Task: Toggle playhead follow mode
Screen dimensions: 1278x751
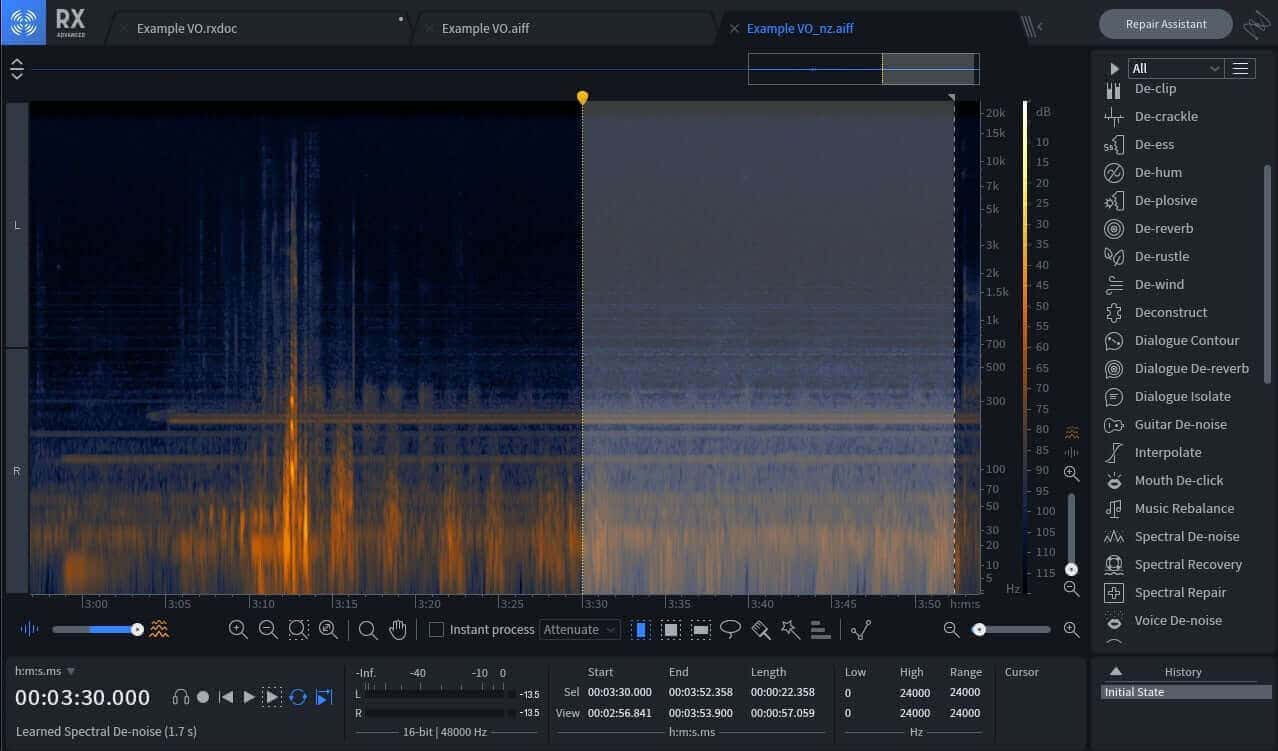Action: (324, 697)
